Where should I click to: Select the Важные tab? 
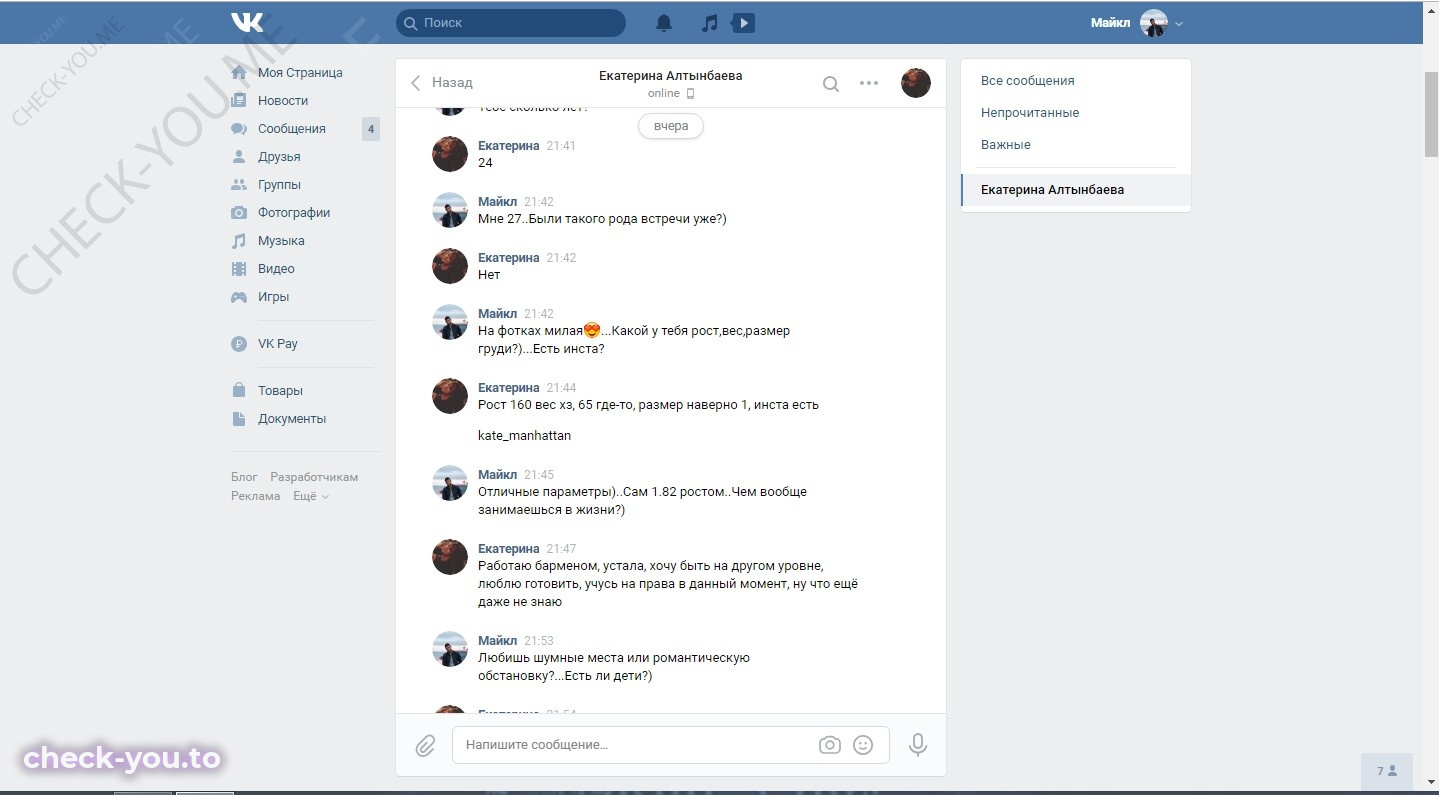click(1006, 145)
